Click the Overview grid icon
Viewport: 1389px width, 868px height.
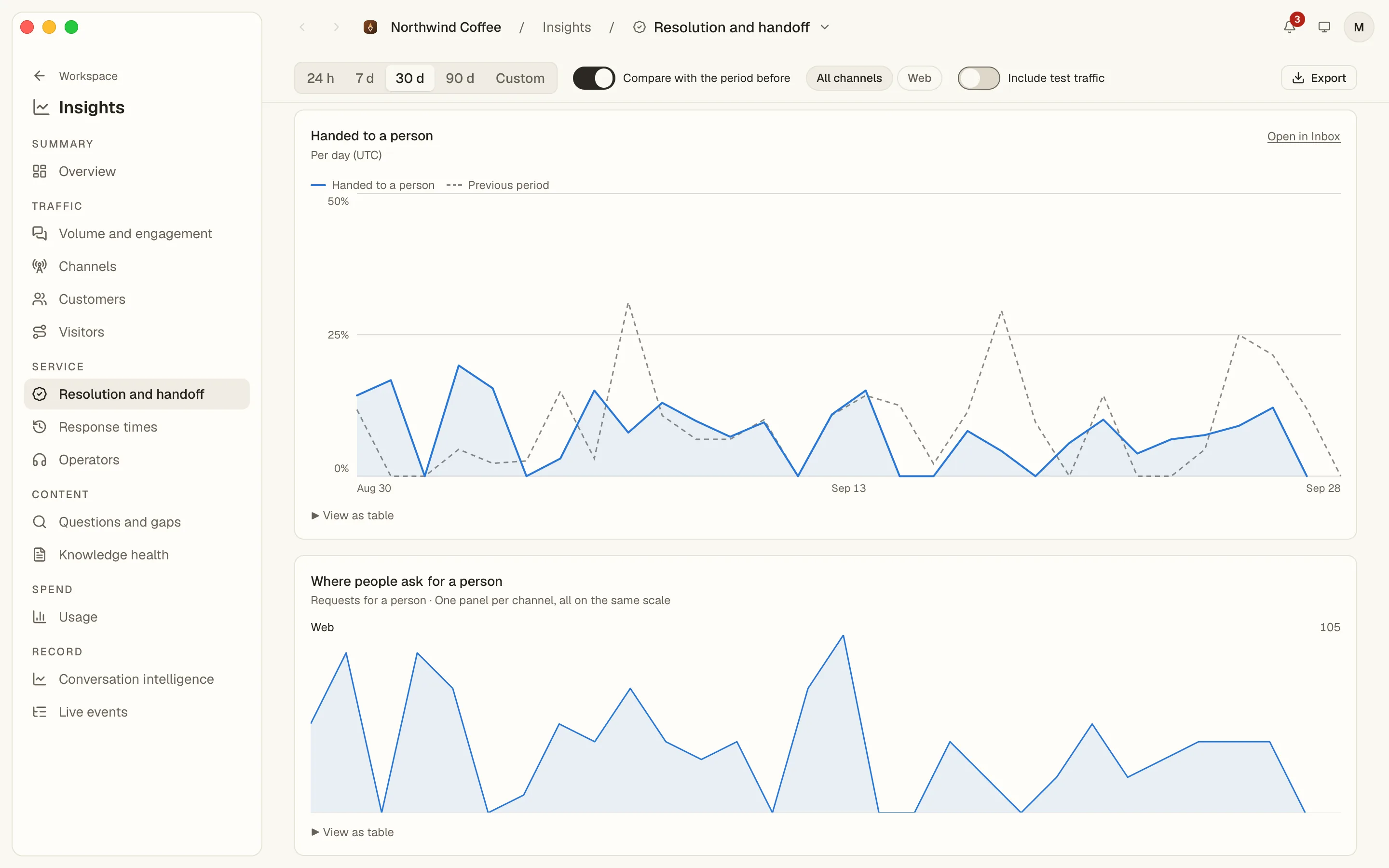(x=40, y=171)
